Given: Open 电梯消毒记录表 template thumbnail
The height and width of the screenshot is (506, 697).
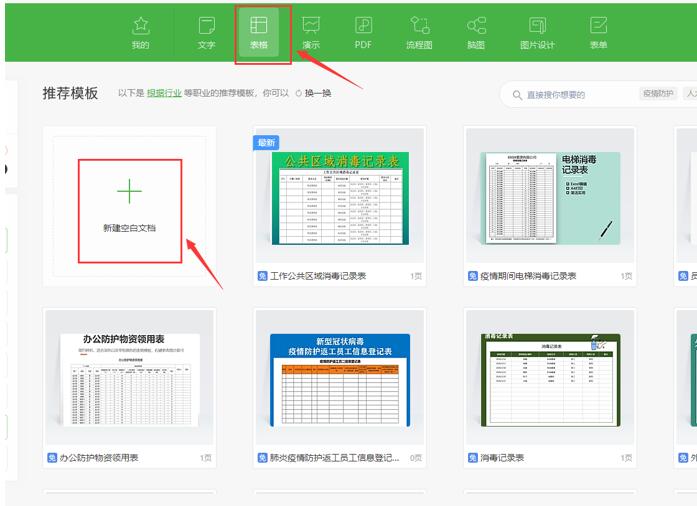Looking at the screenshot, I should point(550,196).
